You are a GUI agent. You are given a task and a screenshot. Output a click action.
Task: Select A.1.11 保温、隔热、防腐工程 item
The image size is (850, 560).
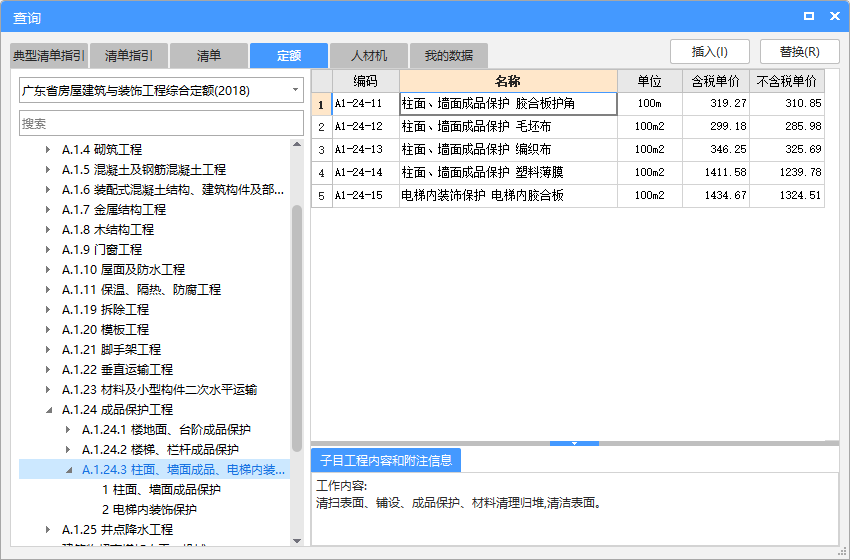click(x=141, y=289)
